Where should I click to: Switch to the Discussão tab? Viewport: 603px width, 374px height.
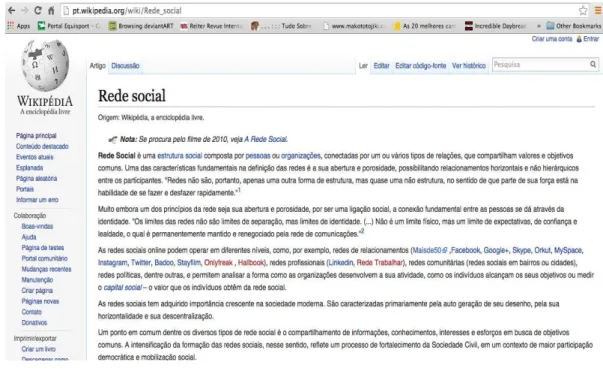tap(125, 66)
